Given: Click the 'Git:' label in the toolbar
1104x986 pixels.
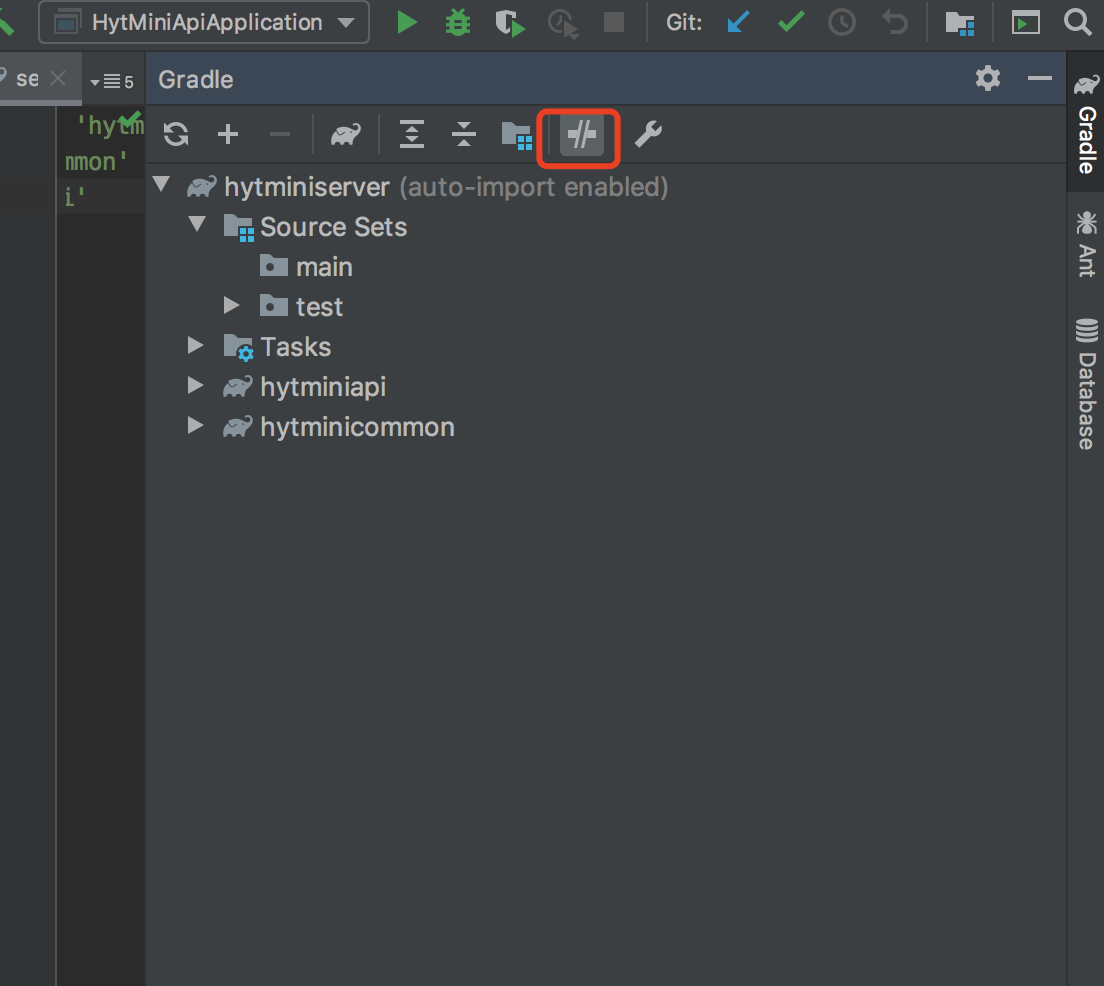Looking at the screenshot, I should tap(684, 23).
